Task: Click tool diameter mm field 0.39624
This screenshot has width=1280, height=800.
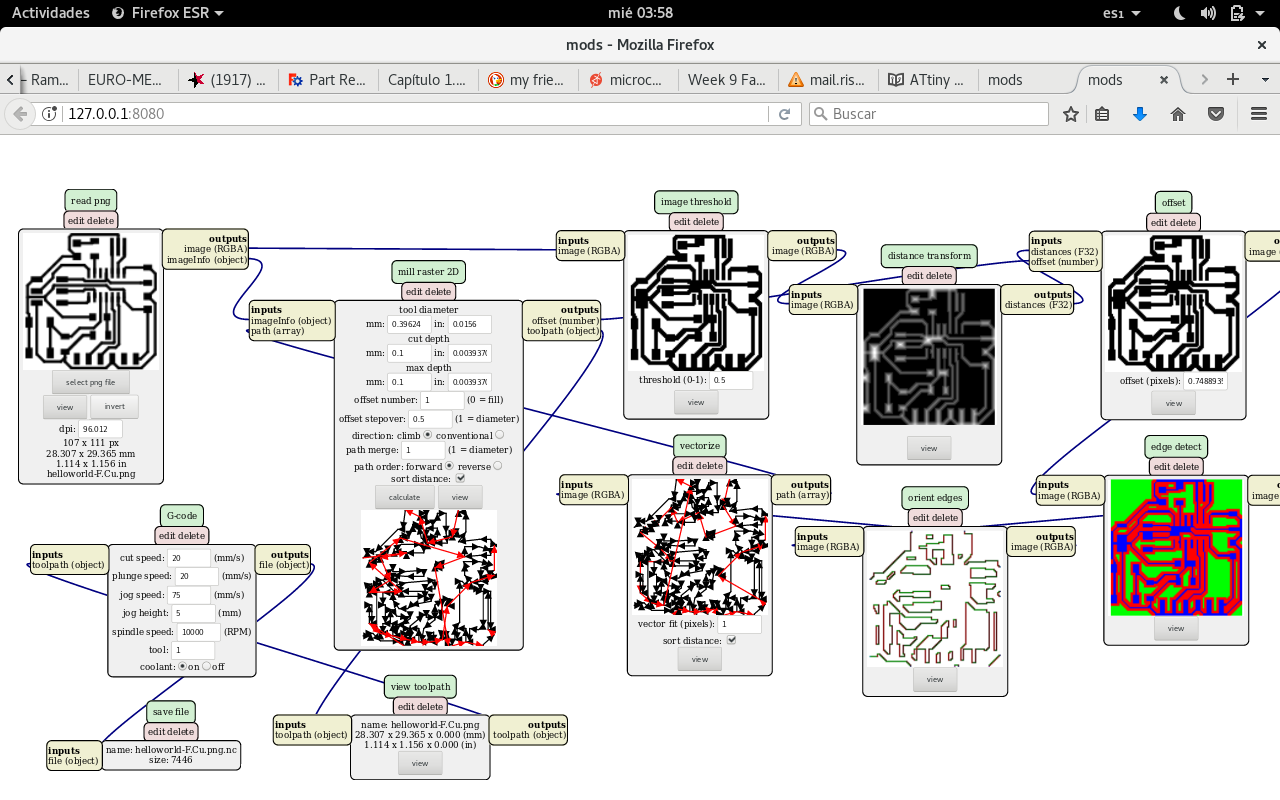Action: point(410,324)
